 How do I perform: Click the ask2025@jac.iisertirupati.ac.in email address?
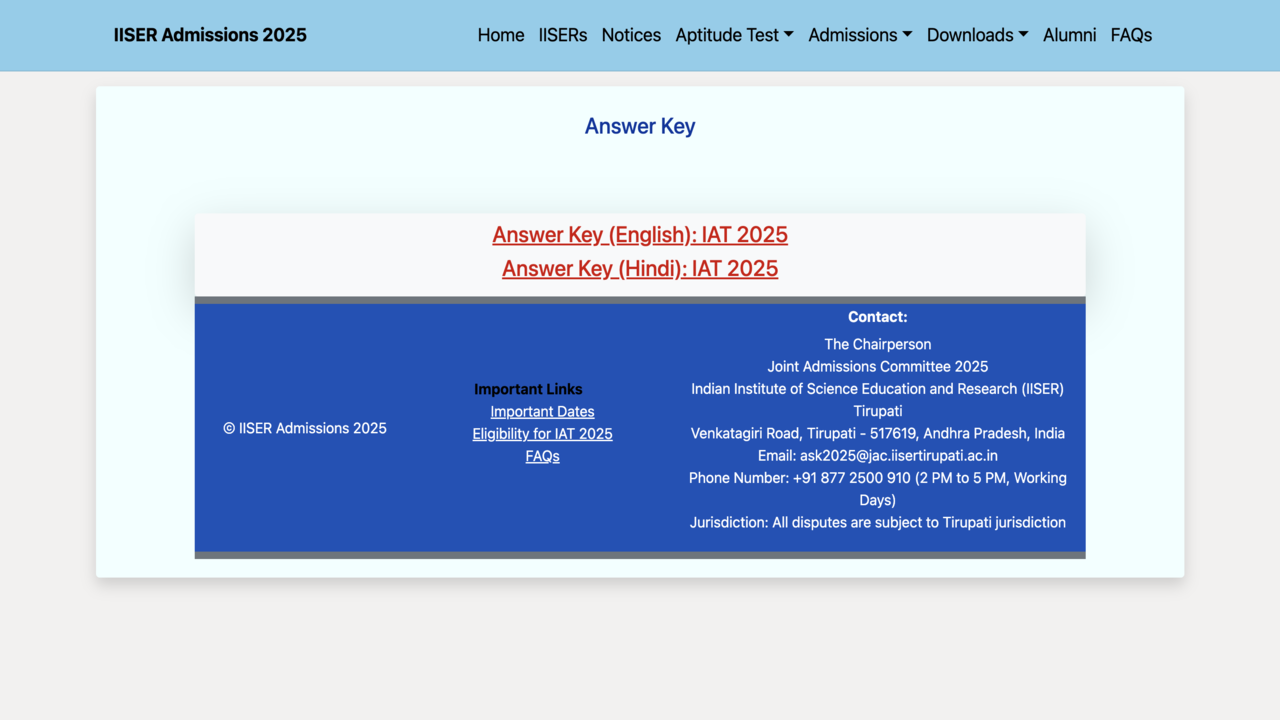898,456
